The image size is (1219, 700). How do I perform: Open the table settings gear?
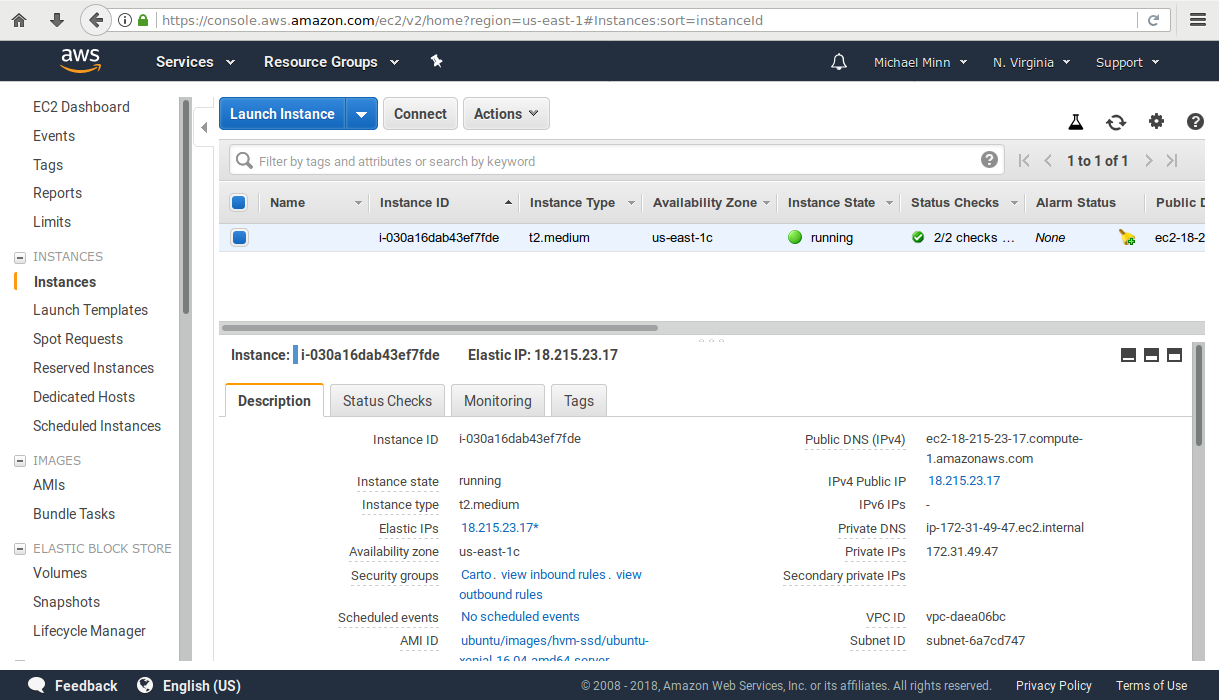tap(1156, 122)
